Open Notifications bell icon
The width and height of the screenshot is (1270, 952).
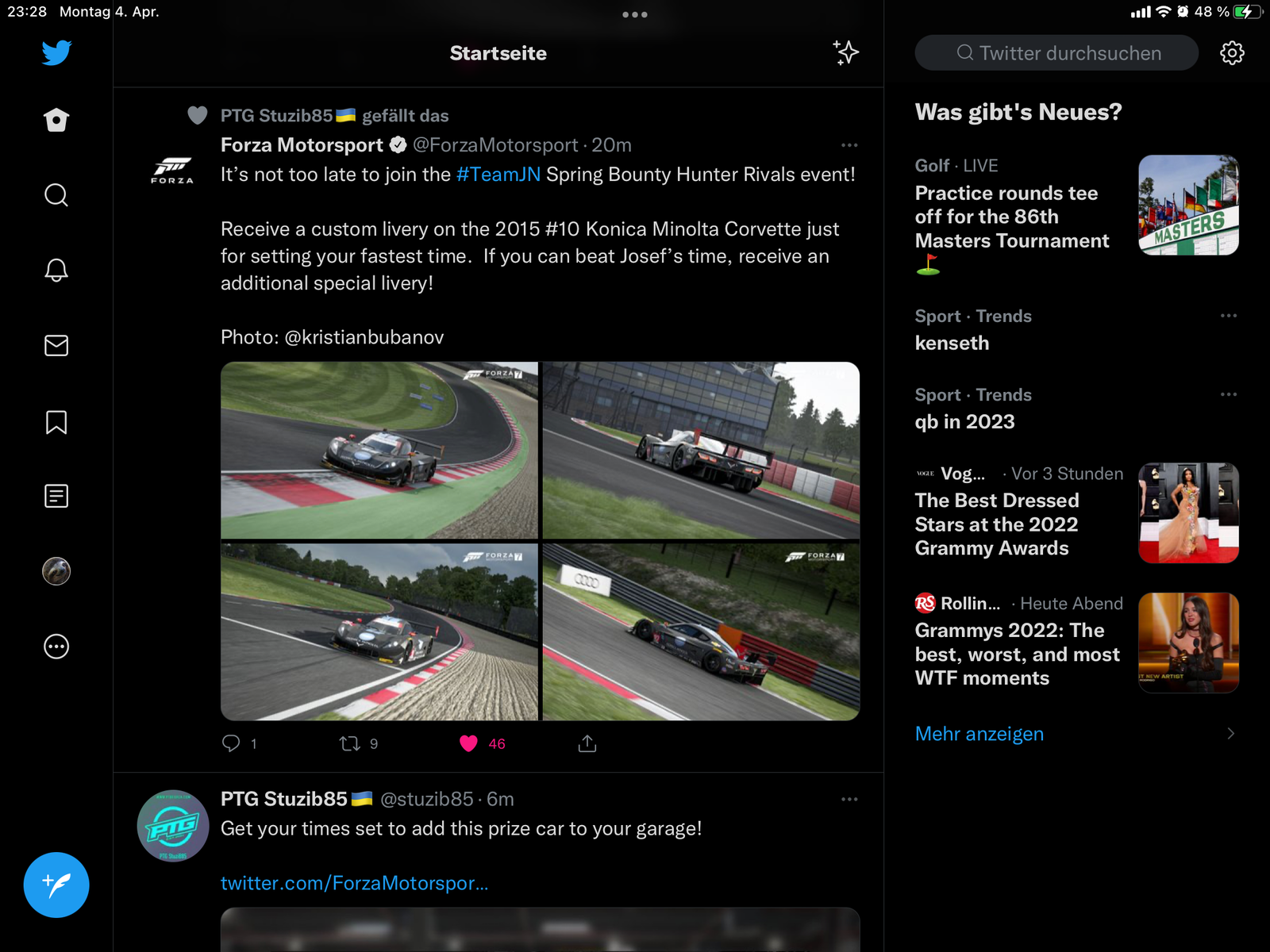pos(56,270)
